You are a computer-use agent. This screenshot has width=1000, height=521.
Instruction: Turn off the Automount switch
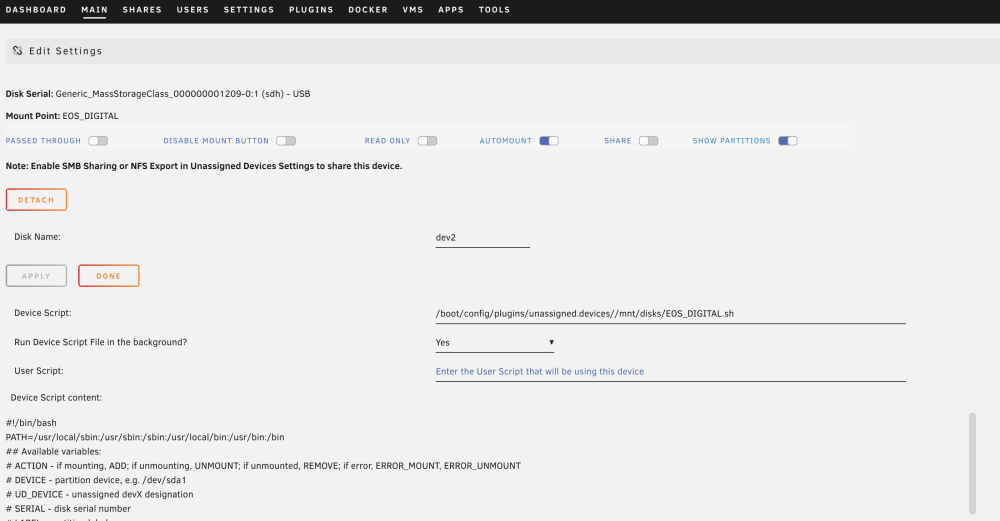click(548, 141)
